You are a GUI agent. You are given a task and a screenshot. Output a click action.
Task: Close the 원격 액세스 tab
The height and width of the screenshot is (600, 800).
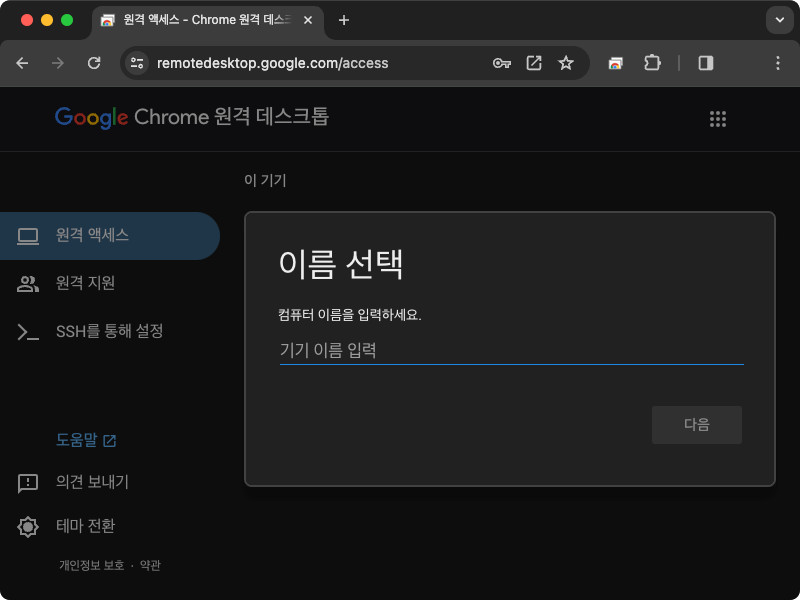coord(308,20)
